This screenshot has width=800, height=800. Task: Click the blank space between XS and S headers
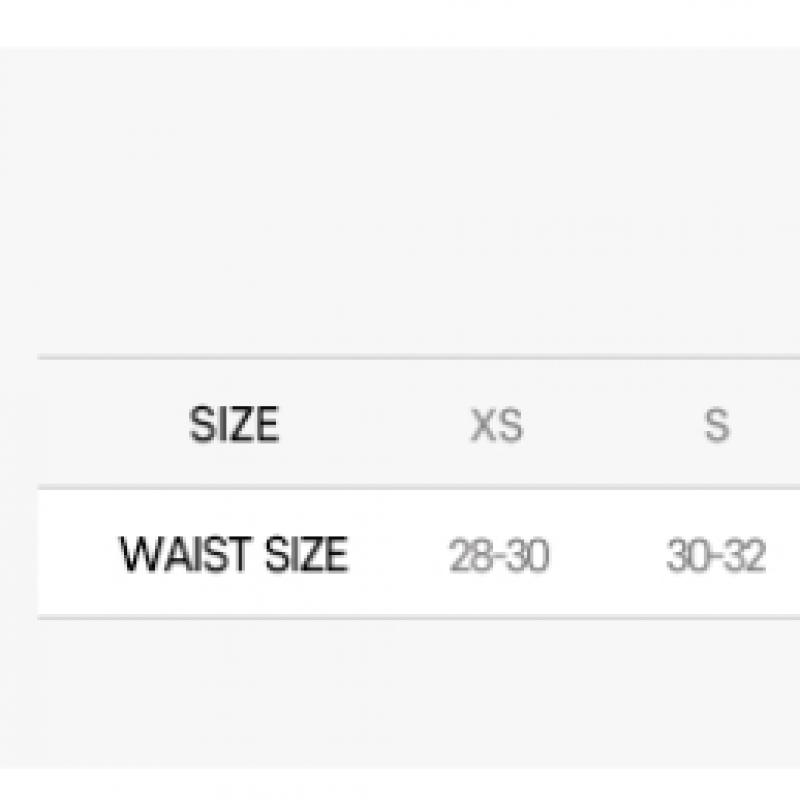[x=607, y=425]
